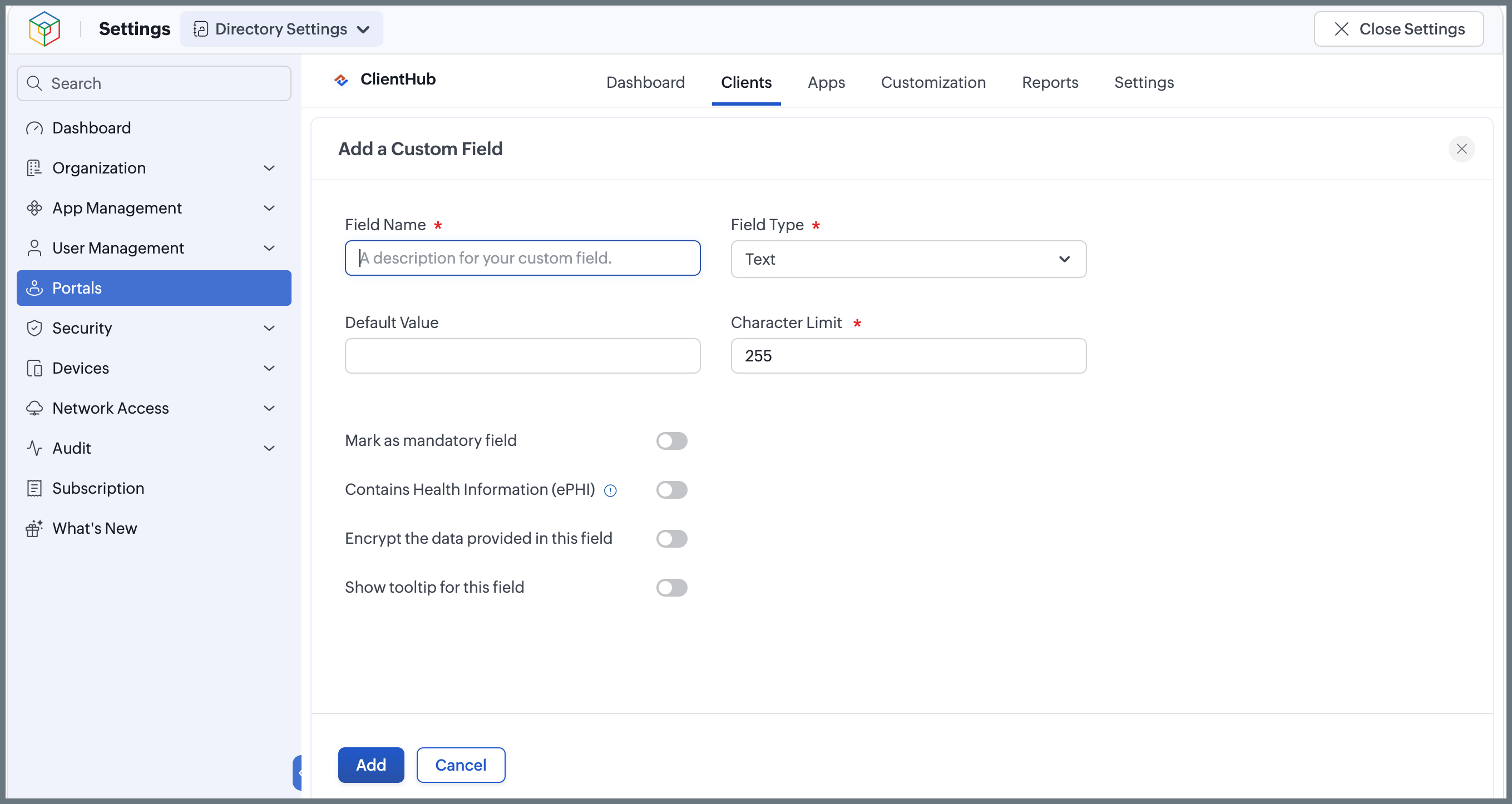Image resolution: width=1512 pixels, height=804 pixels.
Task: Click the Add button
Action: point(371,765)
